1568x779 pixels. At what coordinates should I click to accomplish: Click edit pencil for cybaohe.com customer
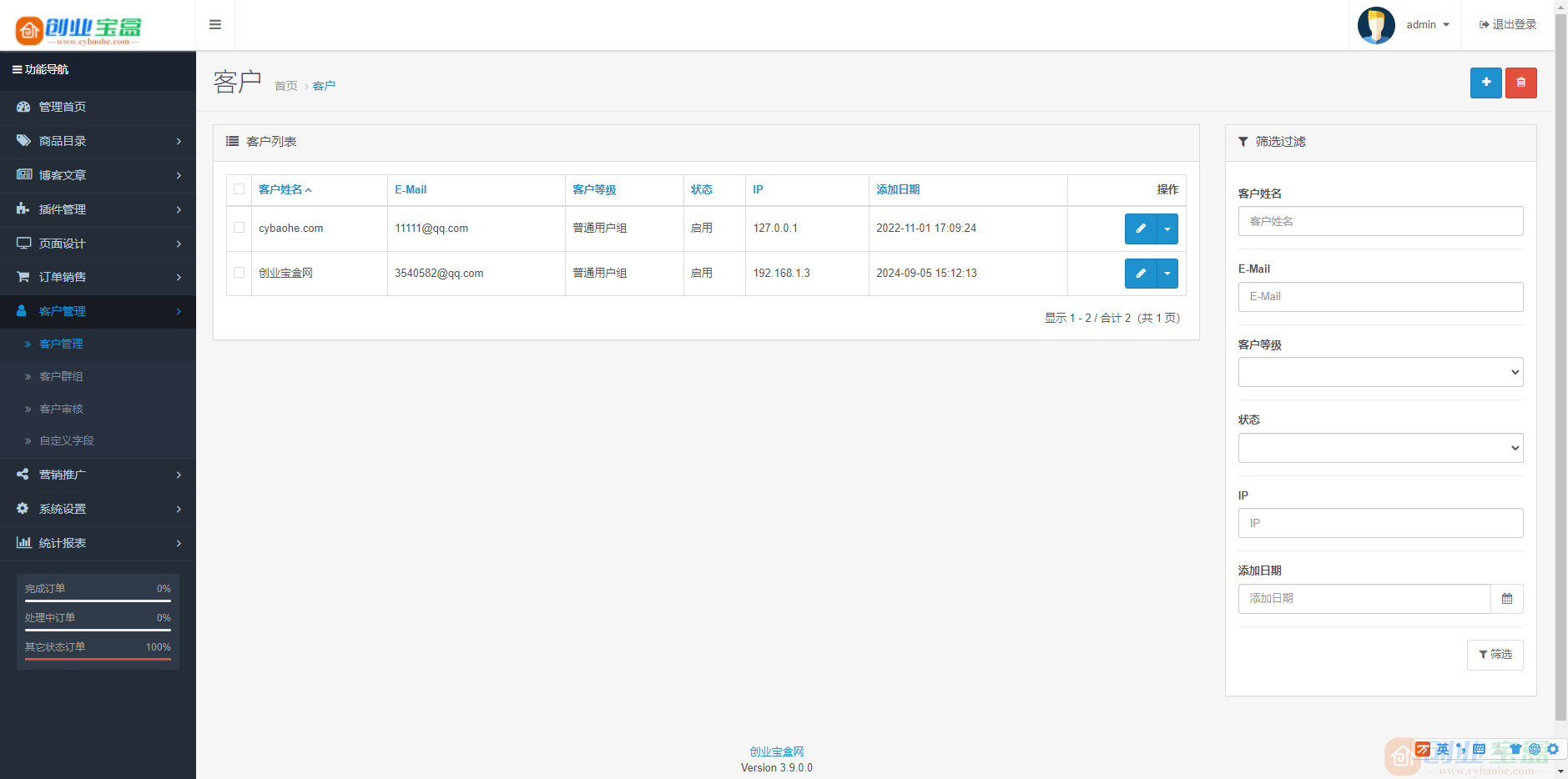point(1140,229)
